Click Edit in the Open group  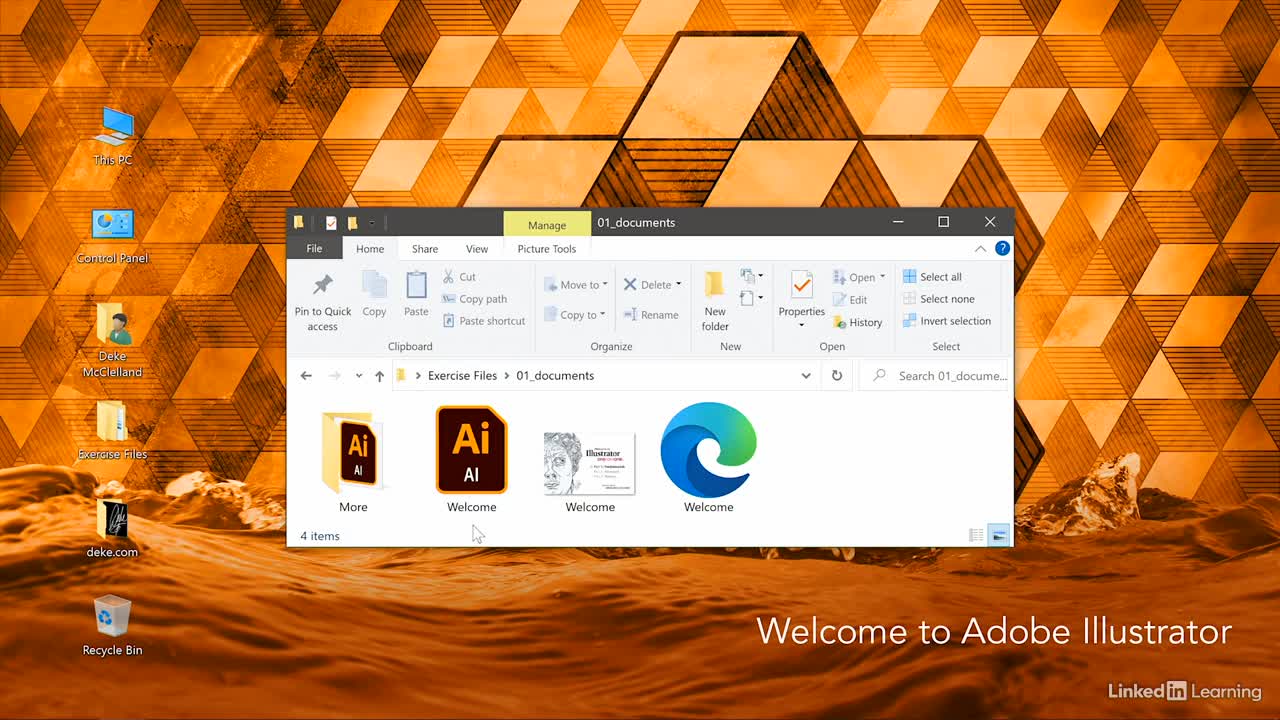tap(850, 300)
